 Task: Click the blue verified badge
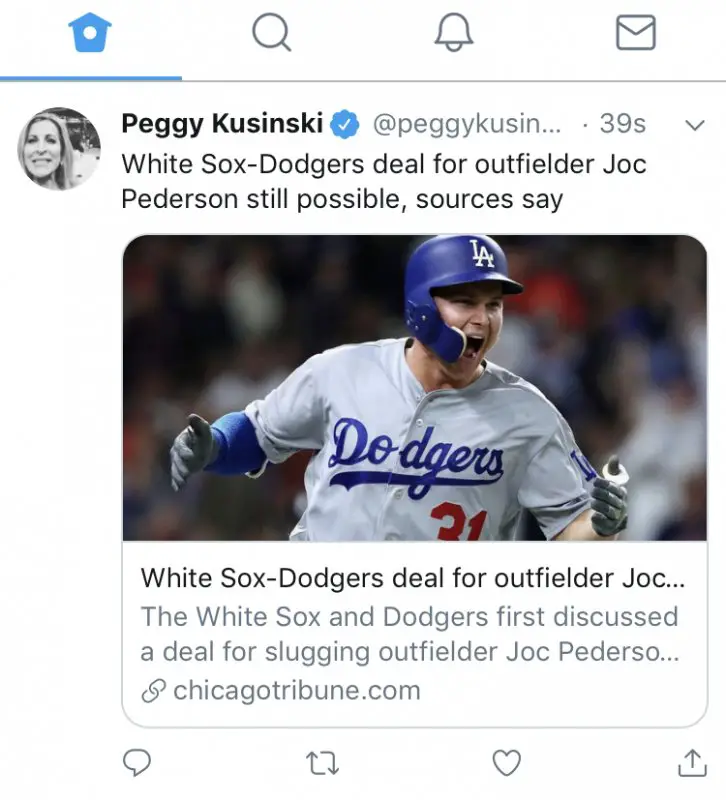click(346, 125)
